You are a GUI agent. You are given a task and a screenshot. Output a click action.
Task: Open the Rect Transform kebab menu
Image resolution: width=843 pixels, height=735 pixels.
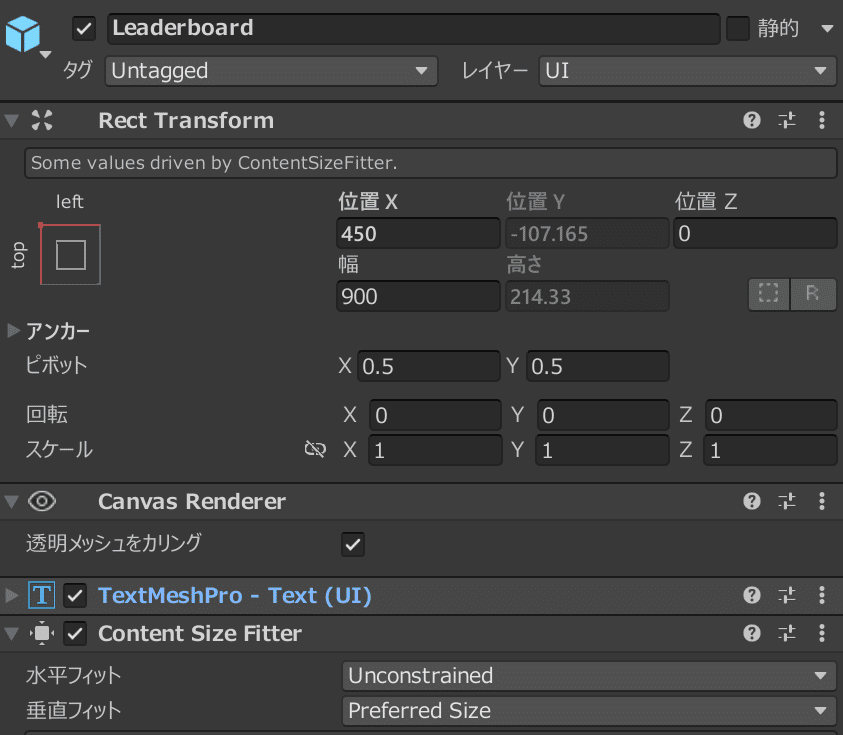[x=822, y=120]
